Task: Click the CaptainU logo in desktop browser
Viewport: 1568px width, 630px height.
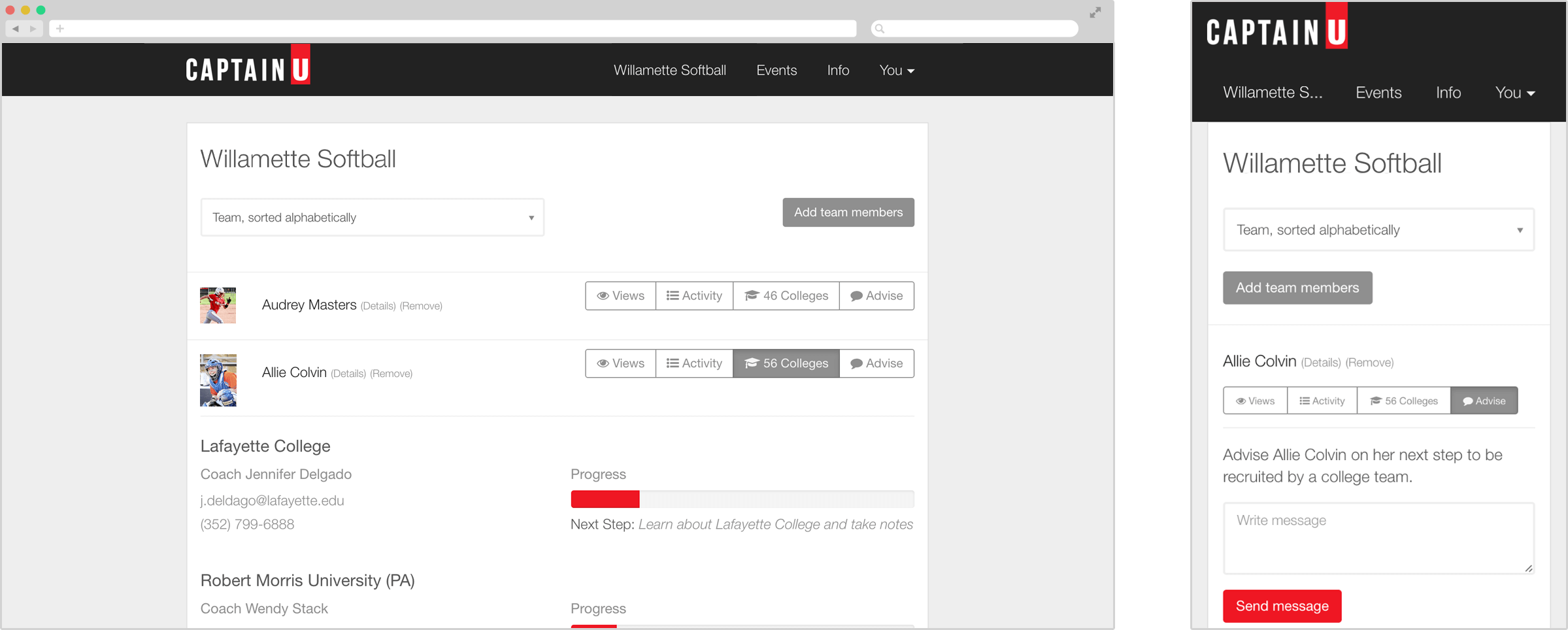Action: pos(248,65)
